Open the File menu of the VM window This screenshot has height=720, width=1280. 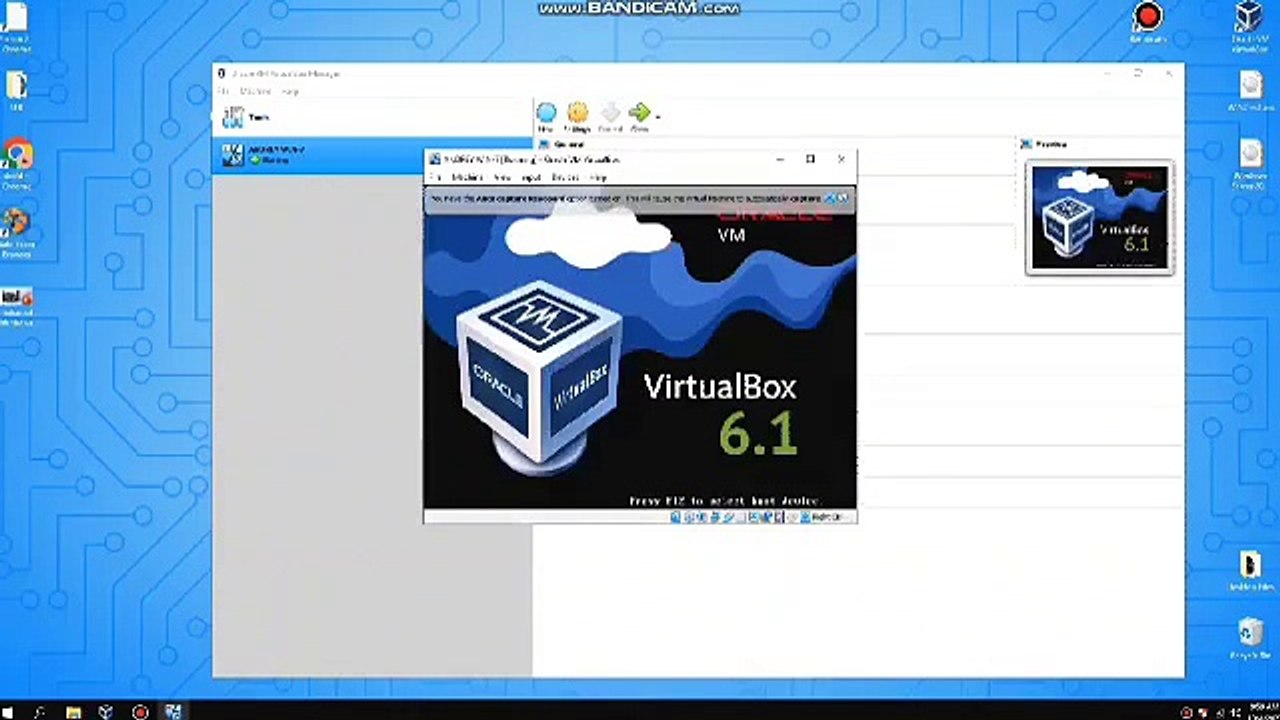435,177
